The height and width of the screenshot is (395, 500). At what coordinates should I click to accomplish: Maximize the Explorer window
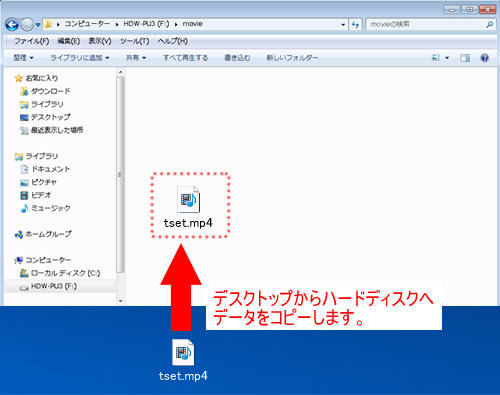pyautogui.click(x=469, y=9)
